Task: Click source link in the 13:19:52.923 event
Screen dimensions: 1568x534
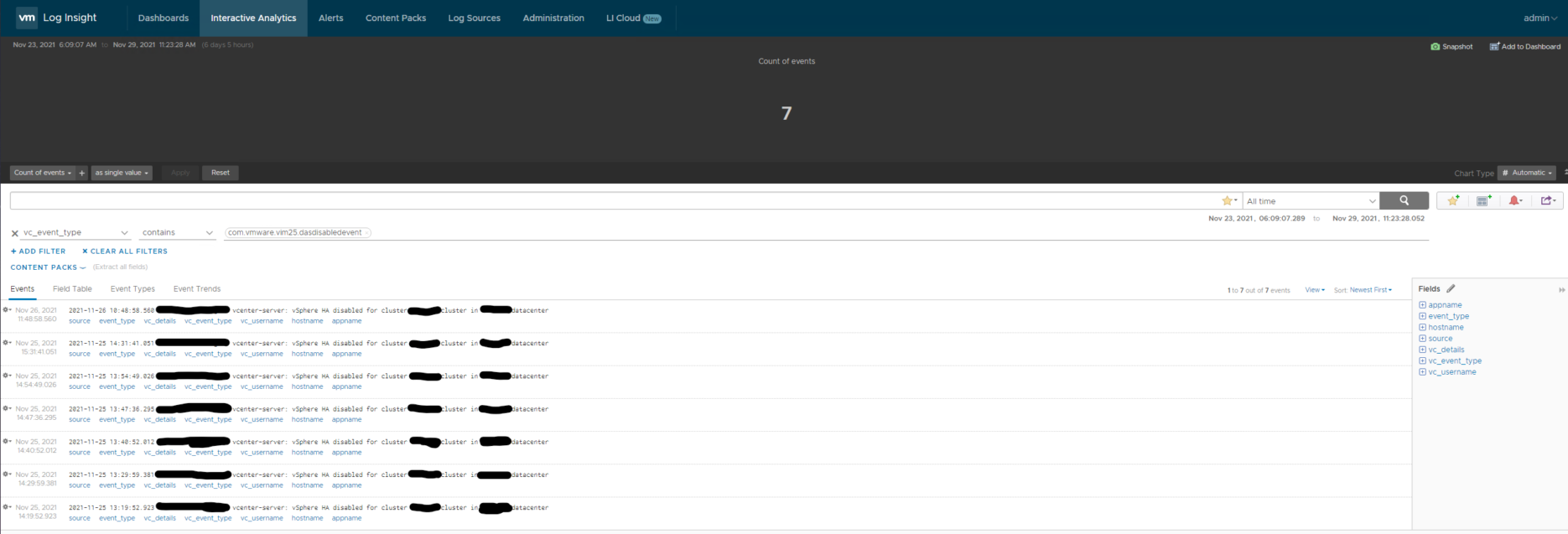Action: pyautogui.click(x=80, y=518)
